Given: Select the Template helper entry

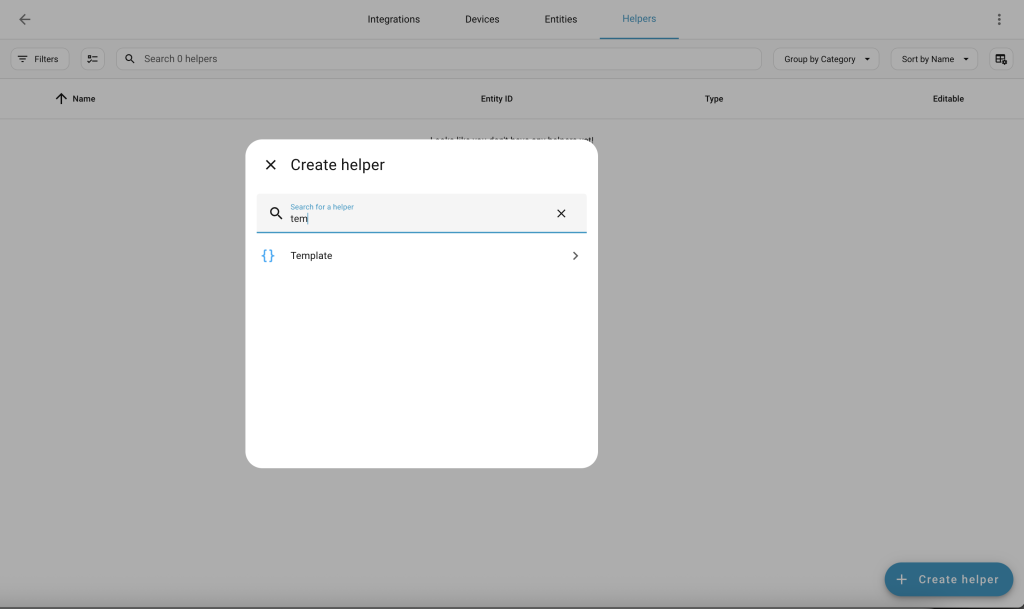Looking at the screenshot, I should click(400, 256).
